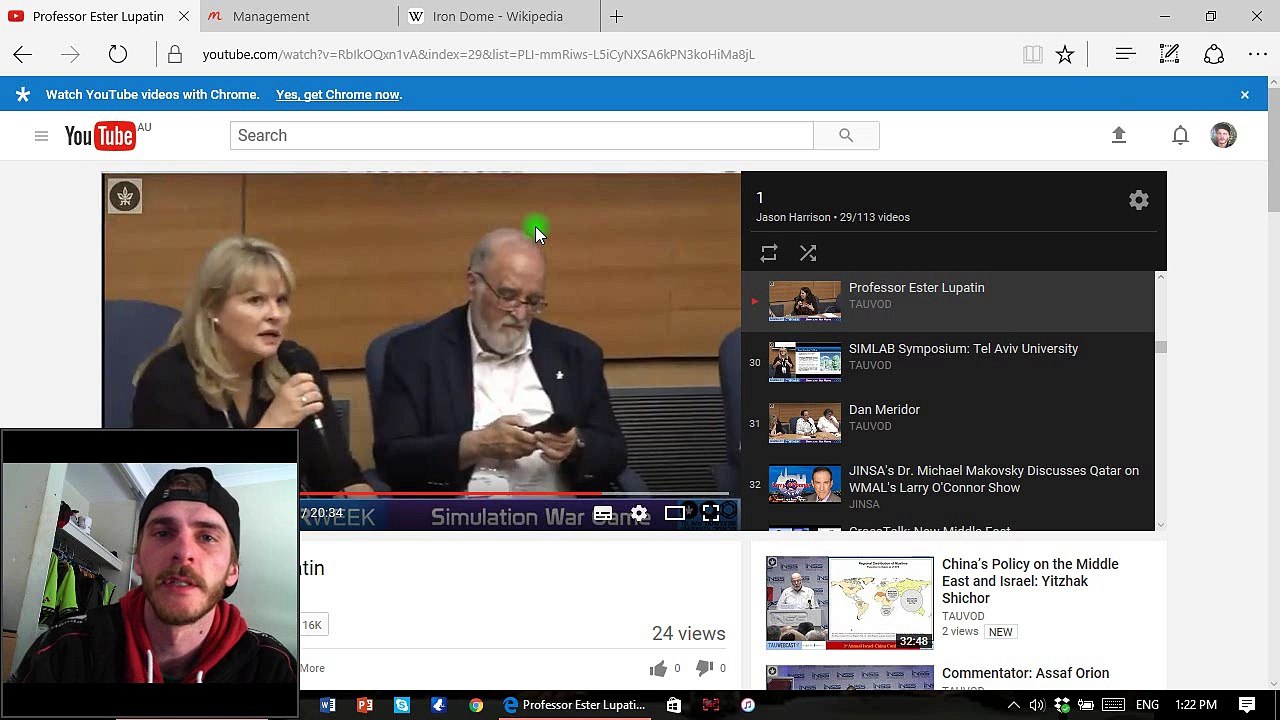Click China's Policy video thumbnail

pyautogui.click(x=850, y=603)
